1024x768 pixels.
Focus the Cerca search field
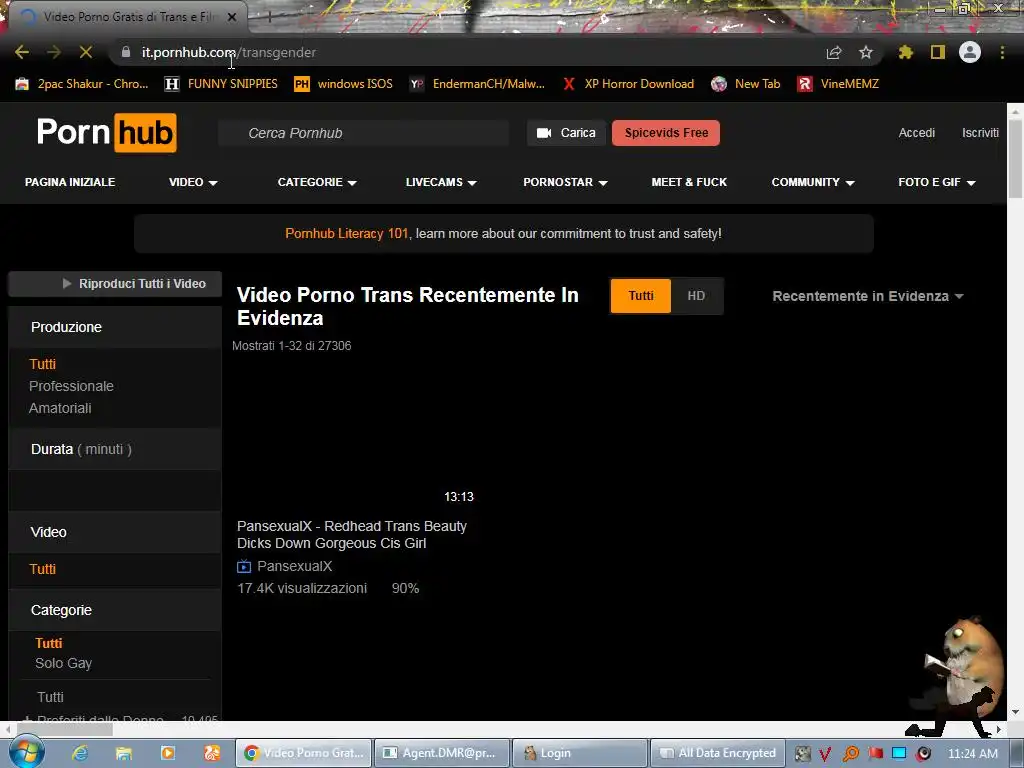pyautogui.click(x=364, y=133)
